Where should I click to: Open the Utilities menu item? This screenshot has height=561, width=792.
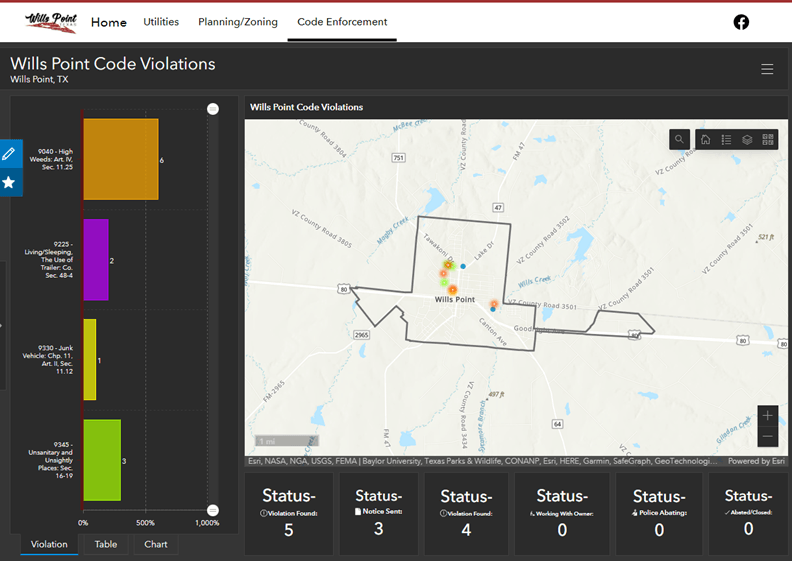[161, 22]
